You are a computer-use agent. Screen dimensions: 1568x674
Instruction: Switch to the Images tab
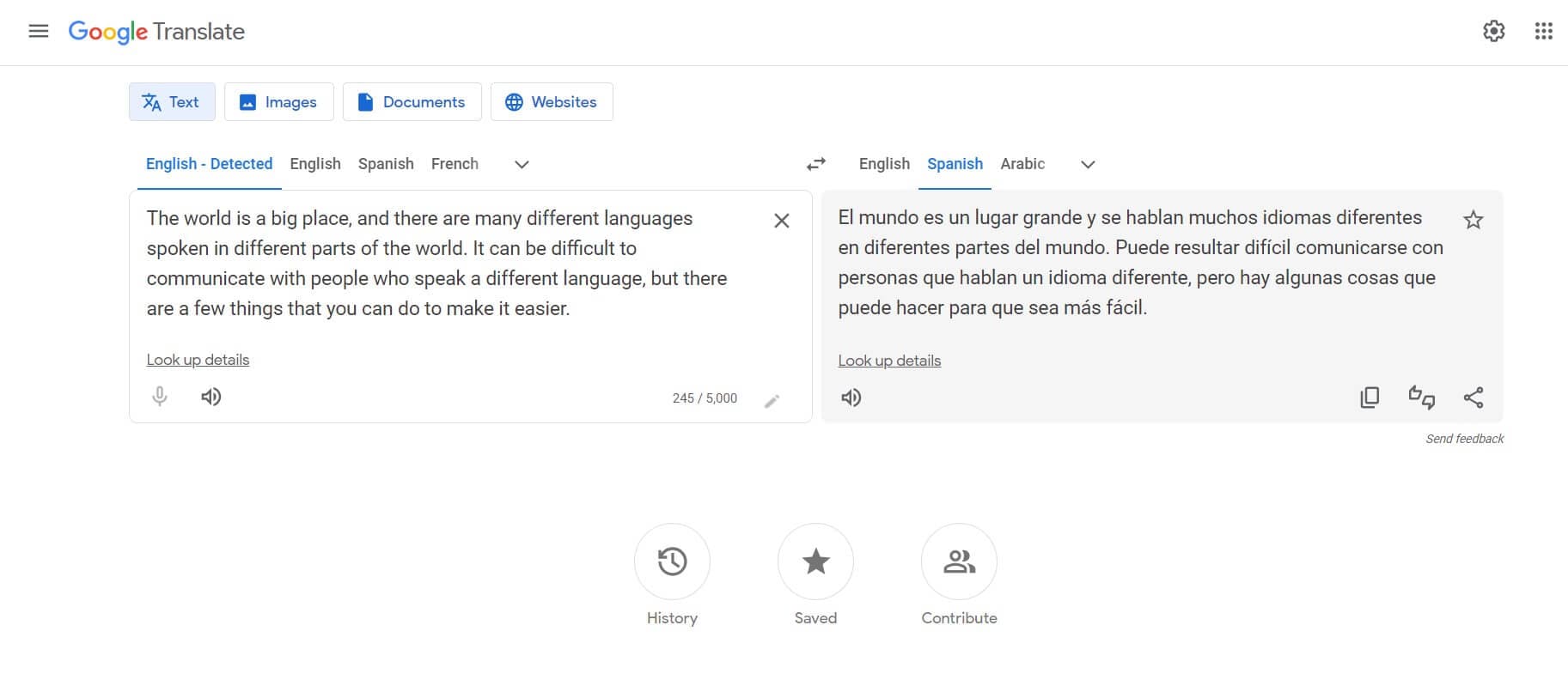[x=279, y=102]
